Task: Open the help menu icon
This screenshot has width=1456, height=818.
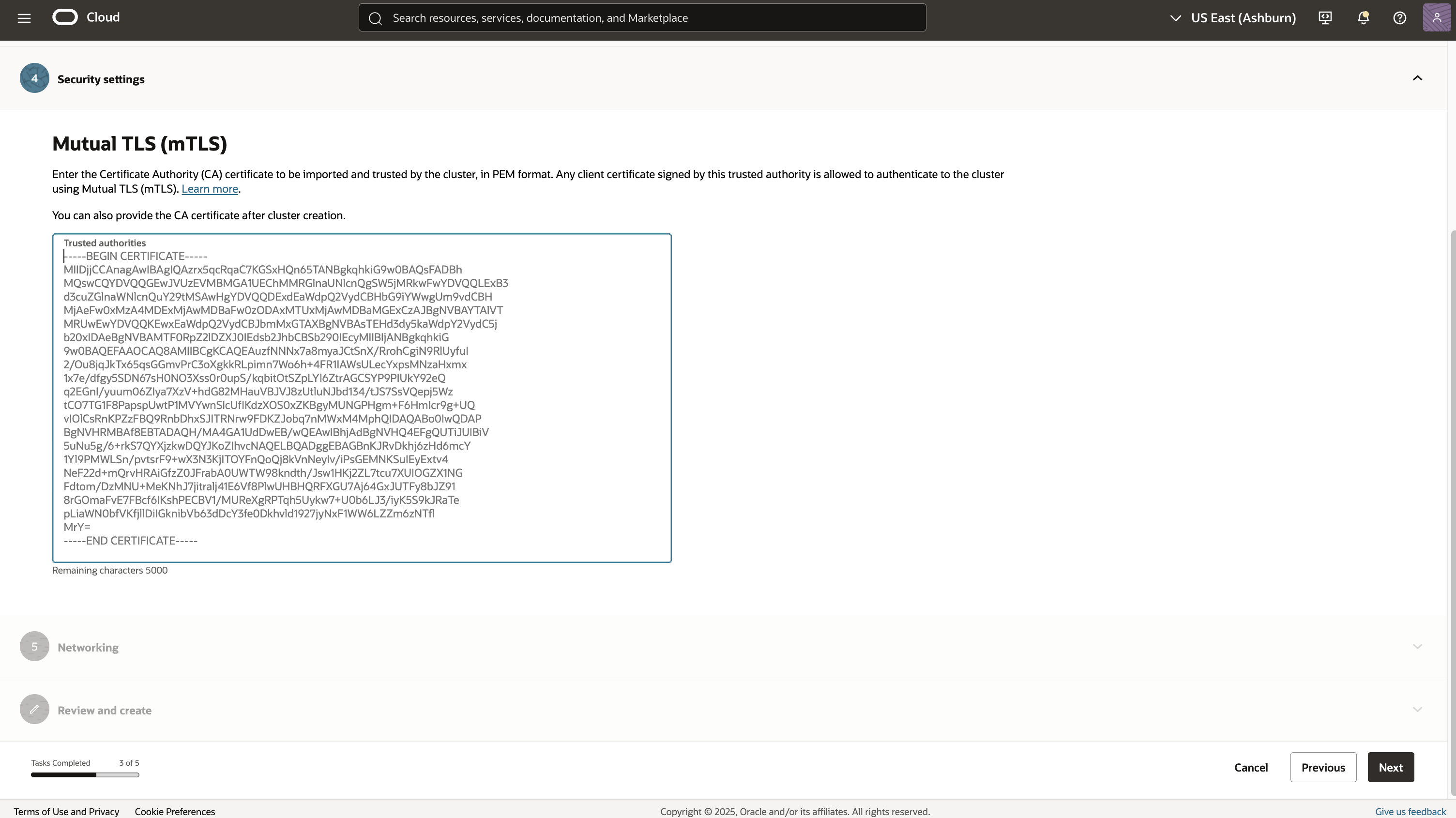Action: coord(1400,17)
